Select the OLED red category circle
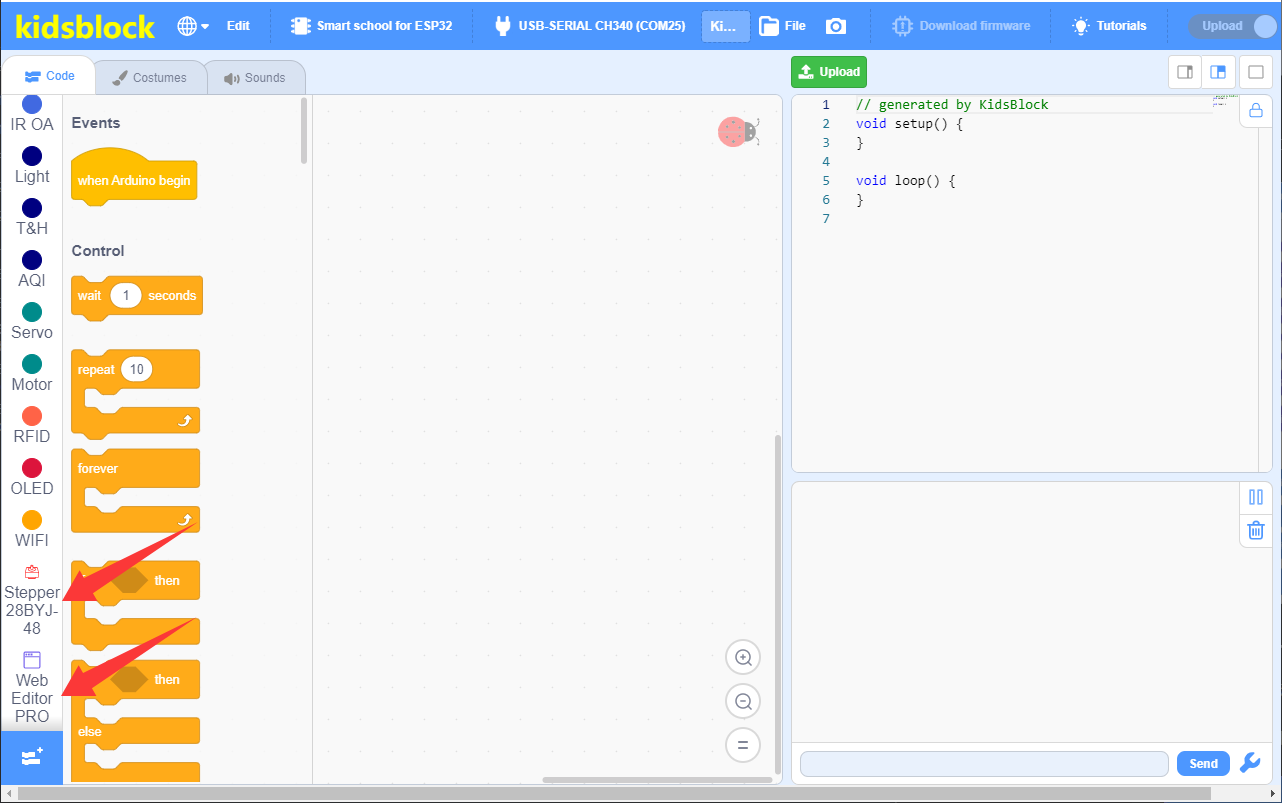 (32, 467)
